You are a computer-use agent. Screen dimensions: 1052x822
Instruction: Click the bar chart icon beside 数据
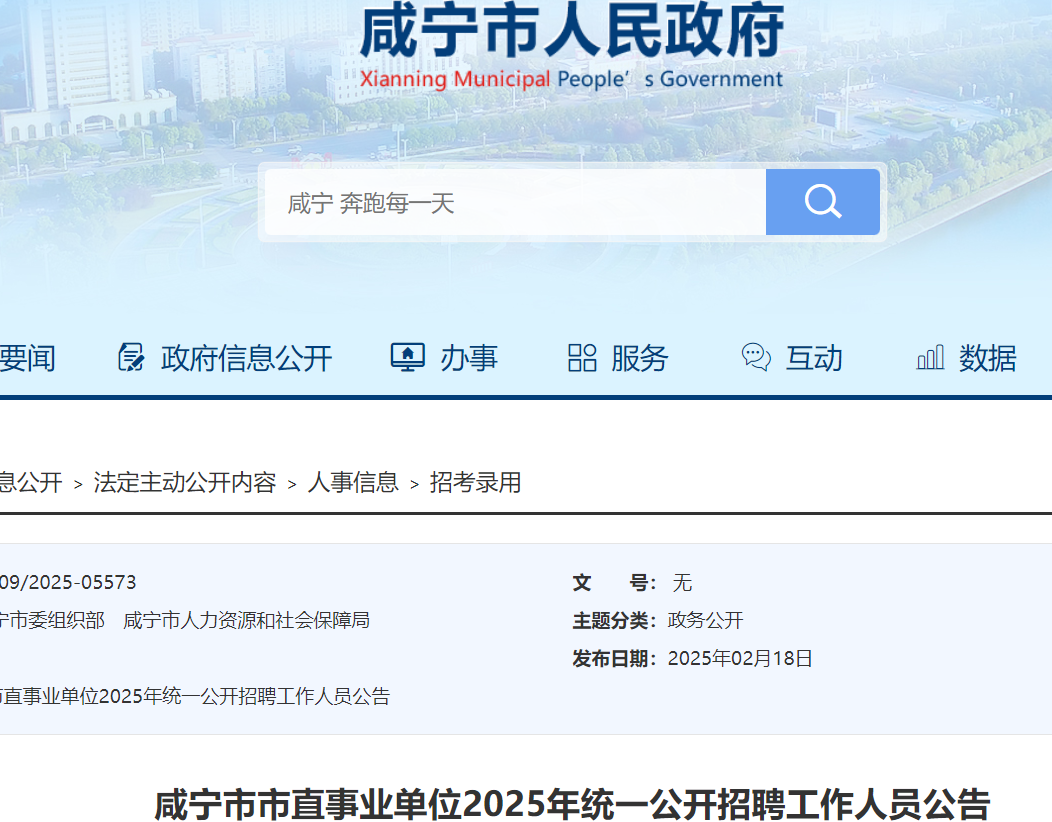pyautogui.click(x=930, y=357)
